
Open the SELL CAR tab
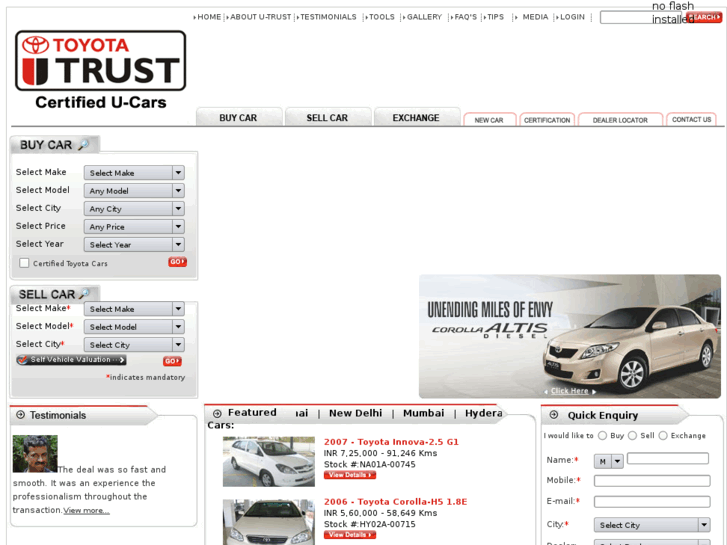(328, 117)
